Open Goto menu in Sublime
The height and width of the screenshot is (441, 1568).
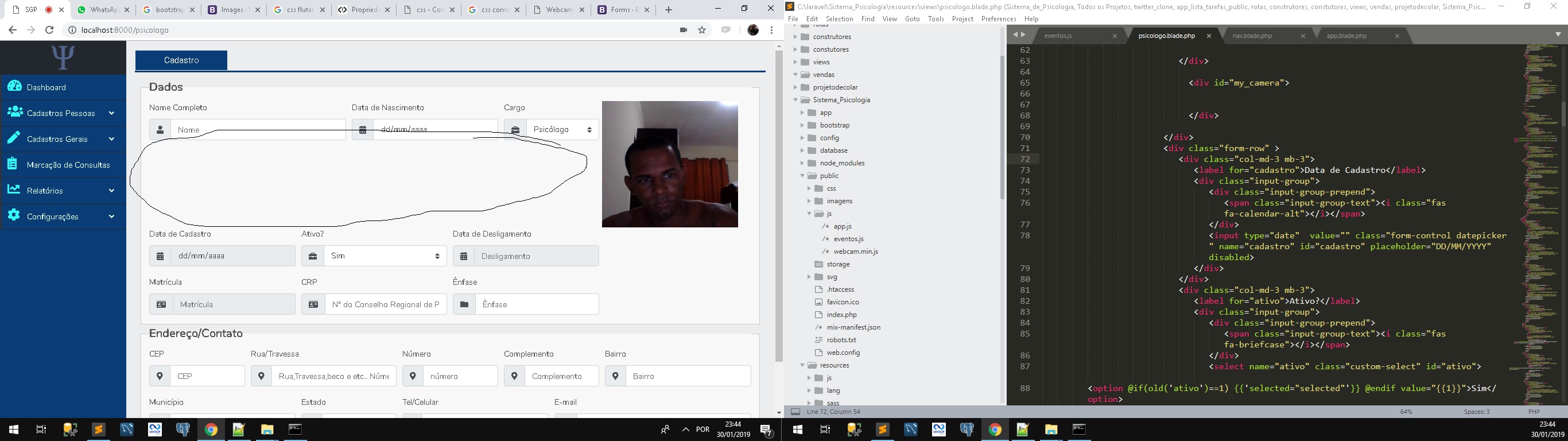[x=913, y=19]
